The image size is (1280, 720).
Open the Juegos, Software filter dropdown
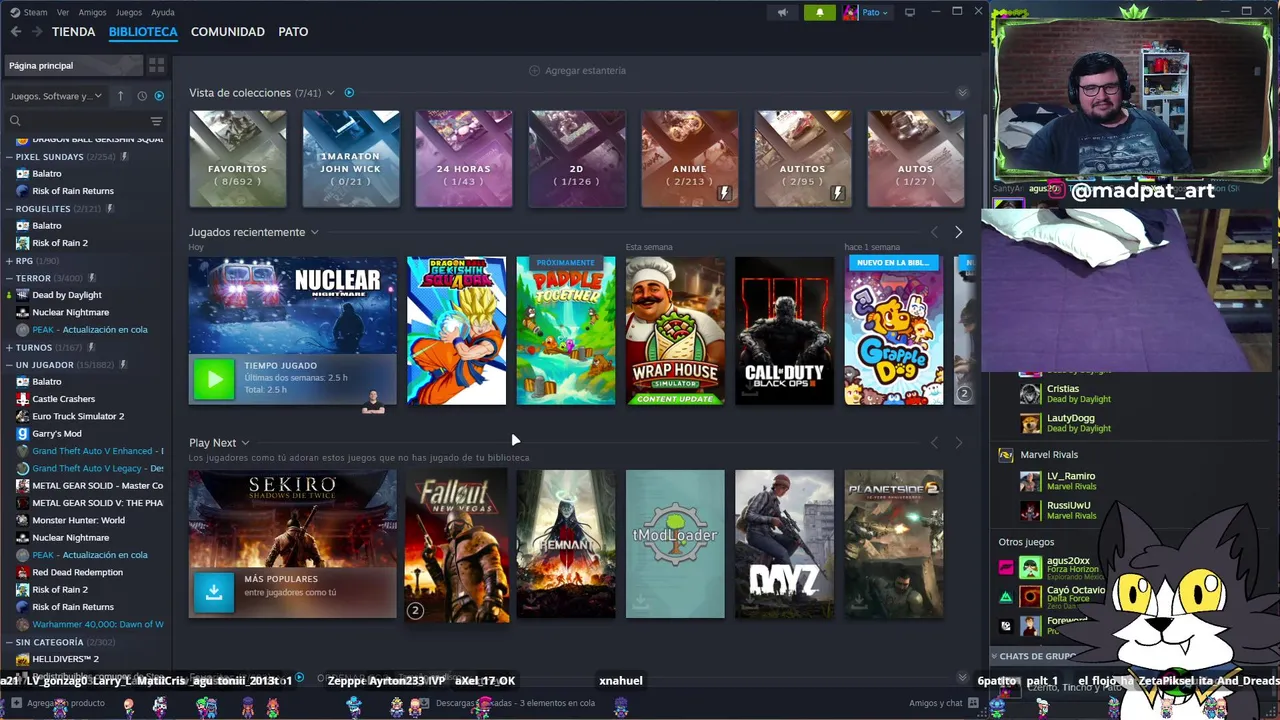pos(56,96)
